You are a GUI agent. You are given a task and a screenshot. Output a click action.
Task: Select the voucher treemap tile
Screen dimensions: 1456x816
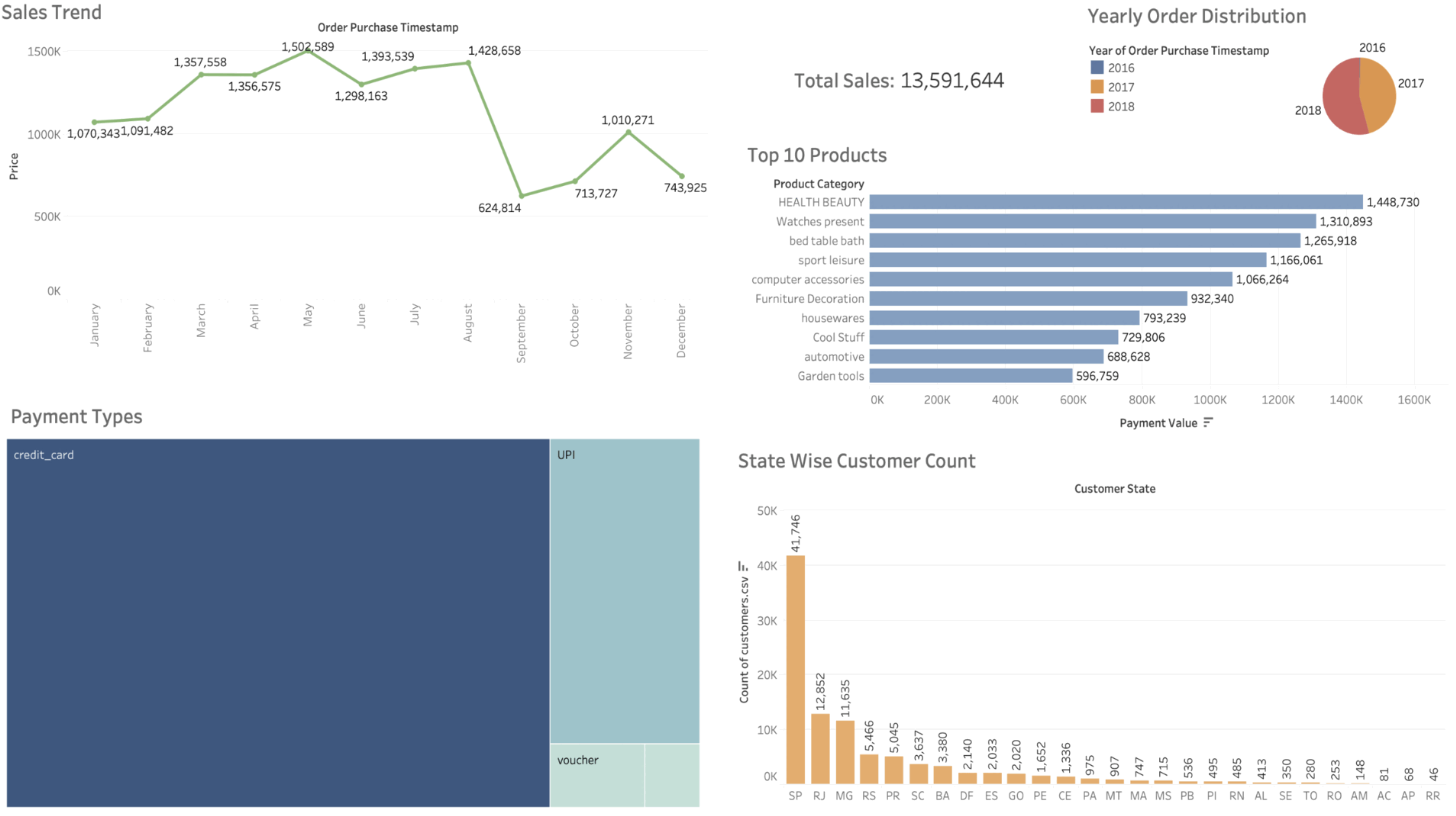[x=596, y=775]
